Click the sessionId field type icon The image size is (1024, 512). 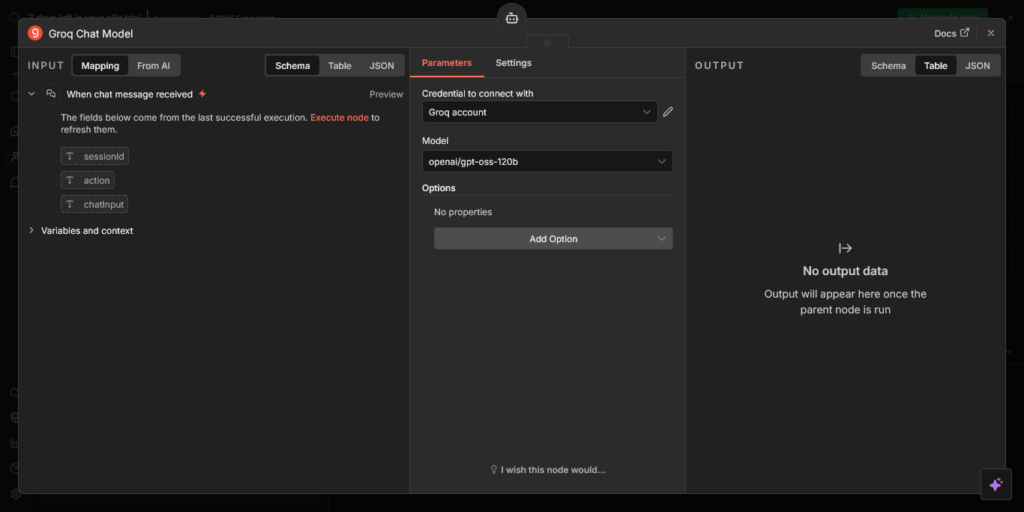[70, 156]
